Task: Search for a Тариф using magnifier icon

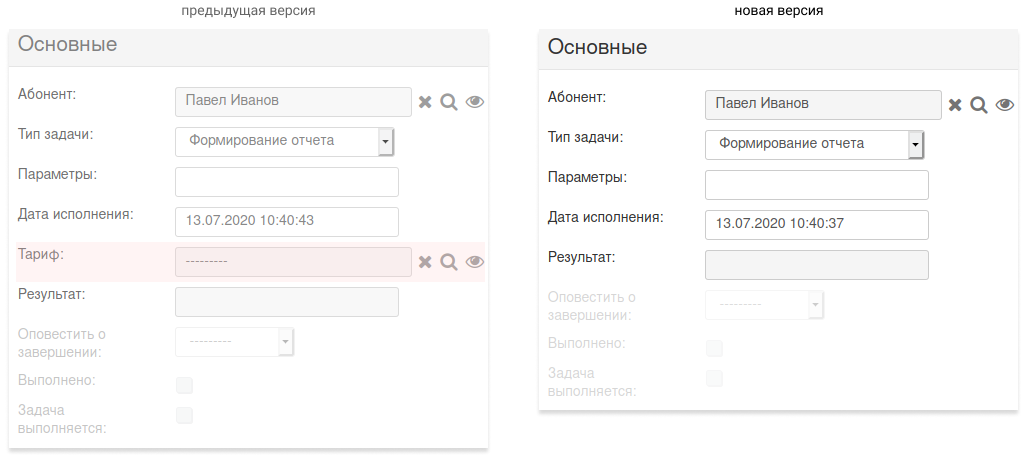Action: tap(448, 262)
